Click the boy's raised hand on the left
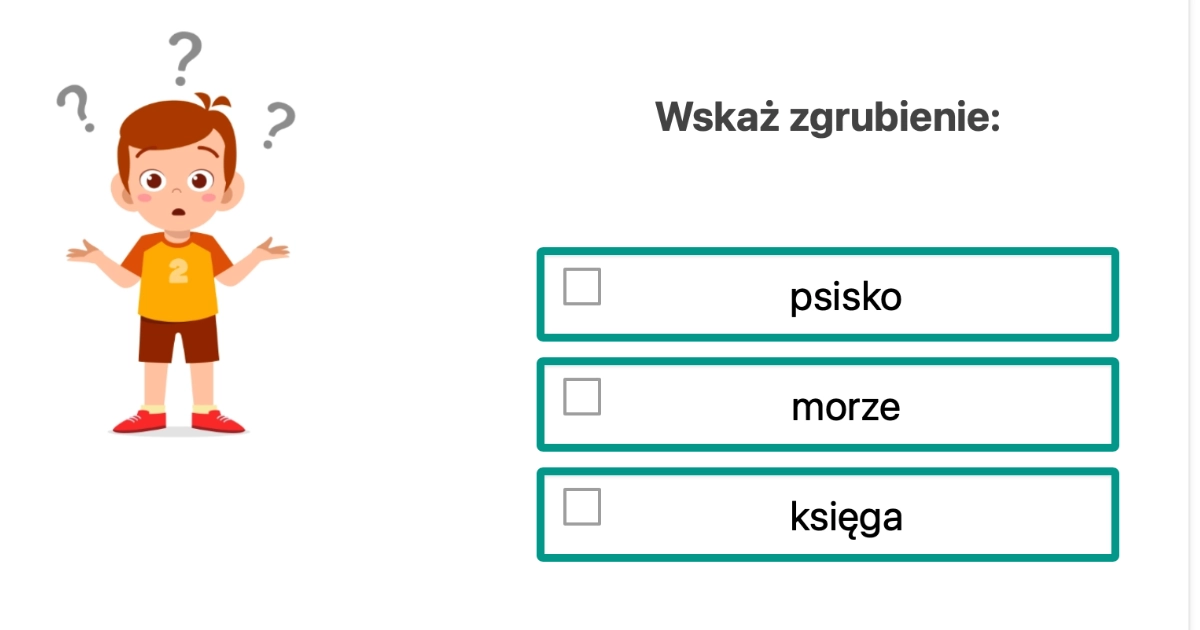This screenshot has width=1200, height=630. [82, 250]
